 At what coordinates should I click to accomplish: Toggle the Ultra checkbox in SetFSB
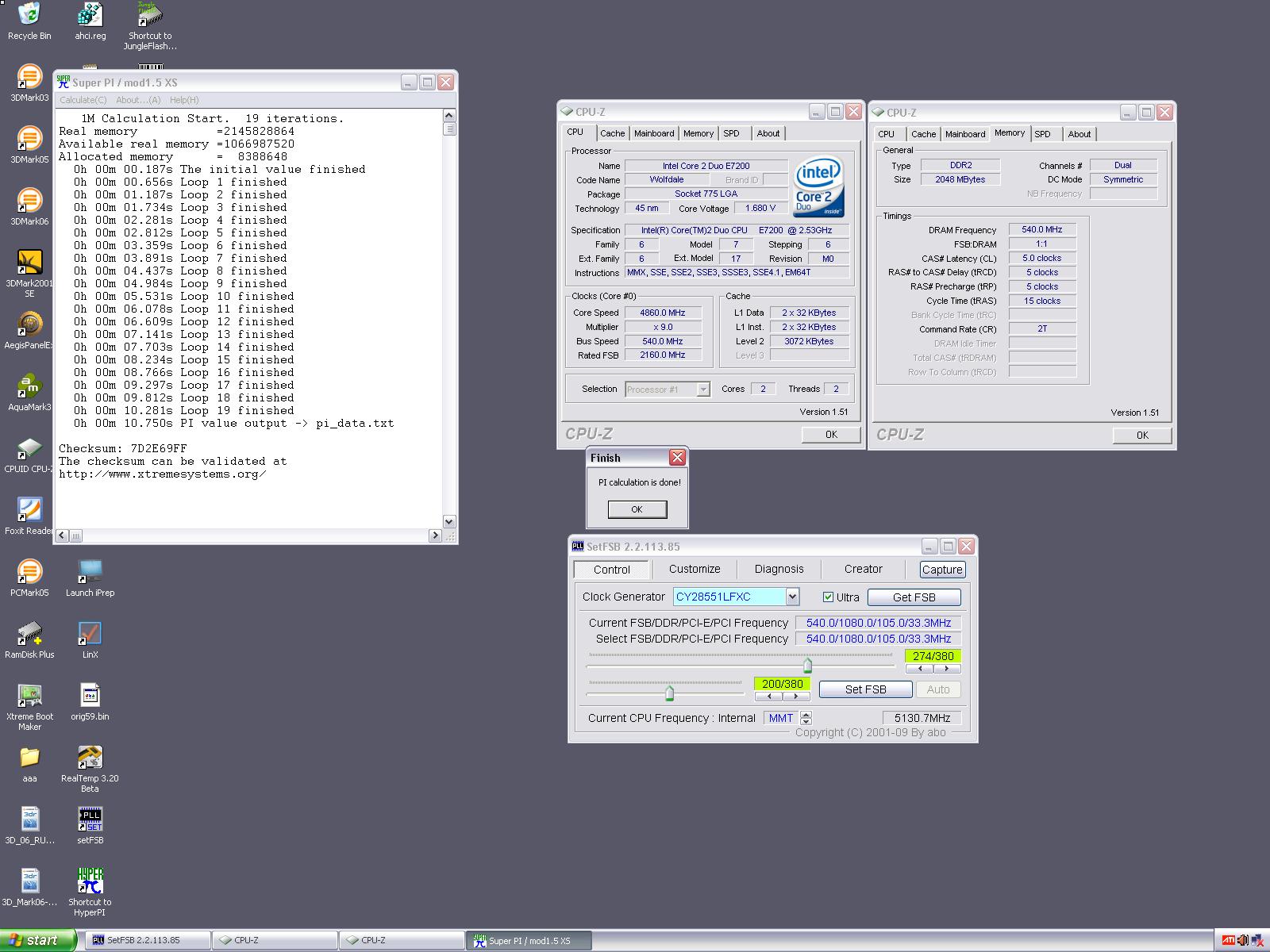pyautogui.click(x=828, y=597)
